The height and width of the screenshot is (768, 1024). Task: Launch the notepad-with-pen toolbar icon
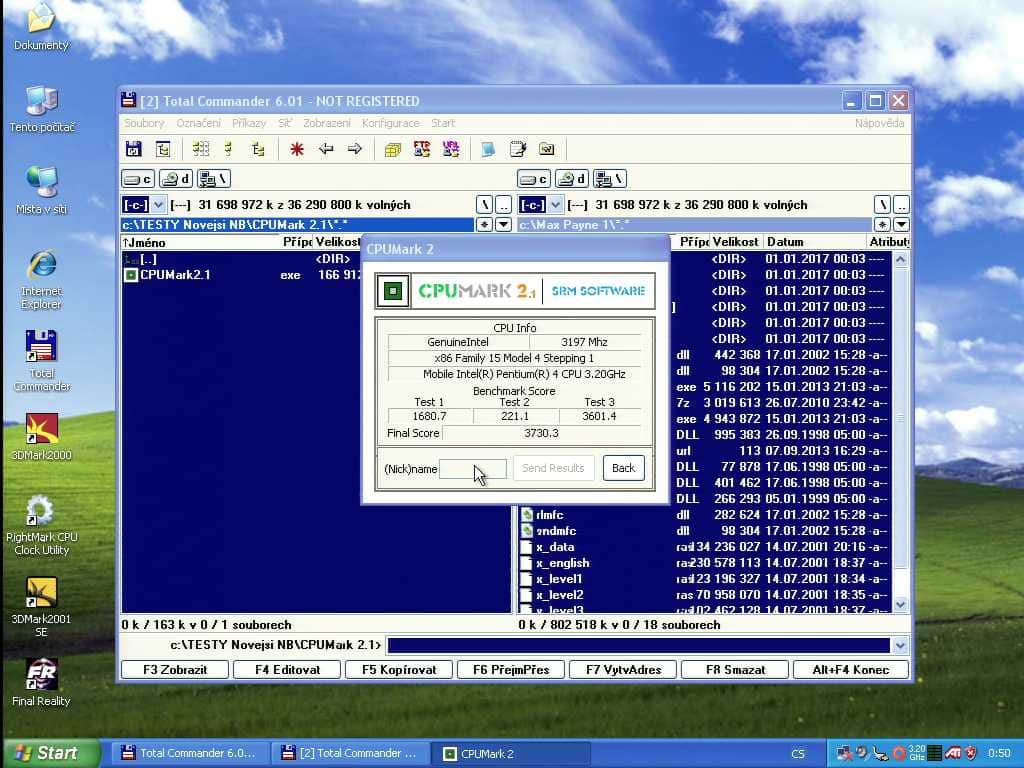pyautogui.click(x=518, y=149)
